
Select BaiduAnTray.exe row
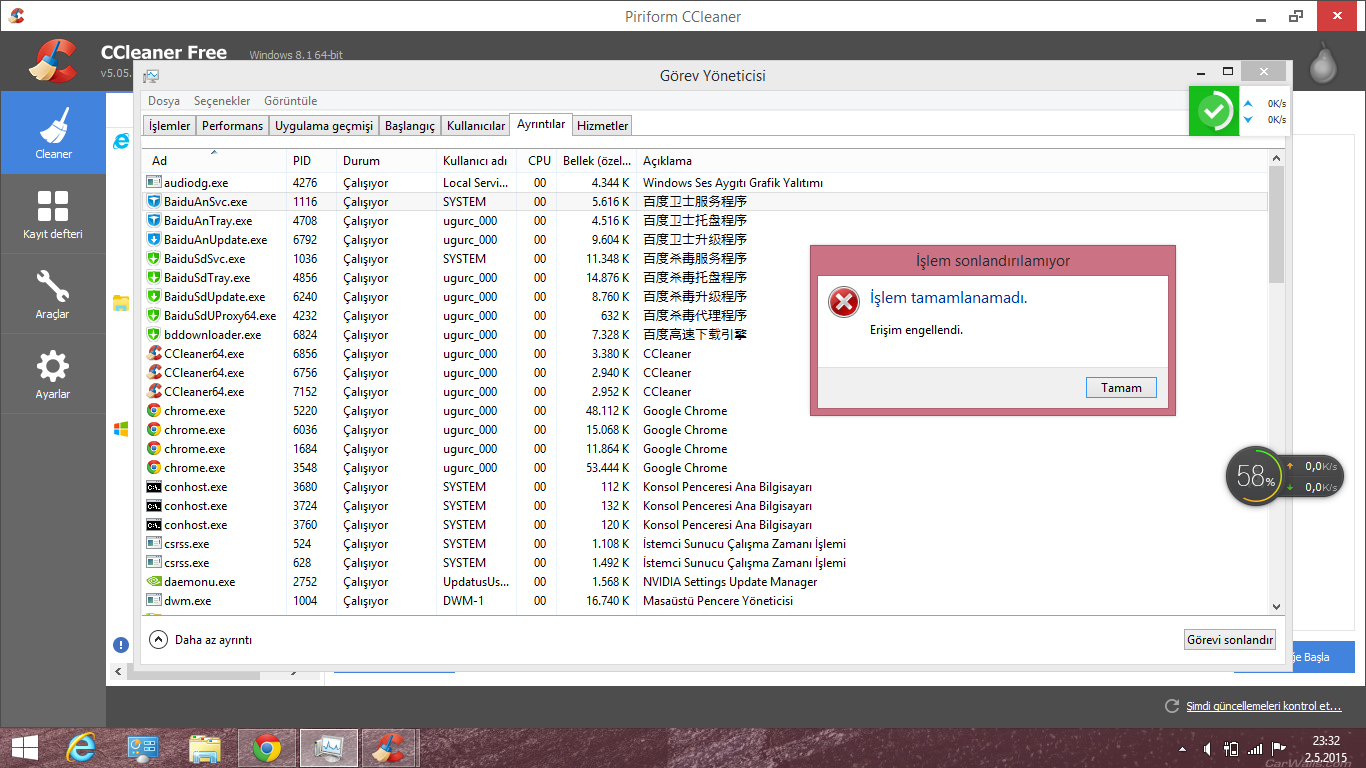pos(705,221)
